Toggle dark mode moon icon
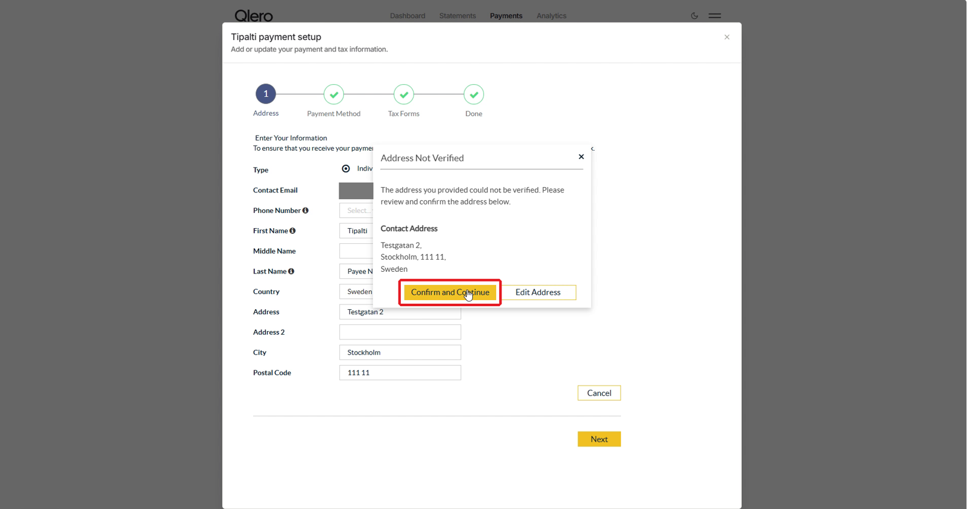This screenshot has height=509, width=969. (x=694, y=15)
